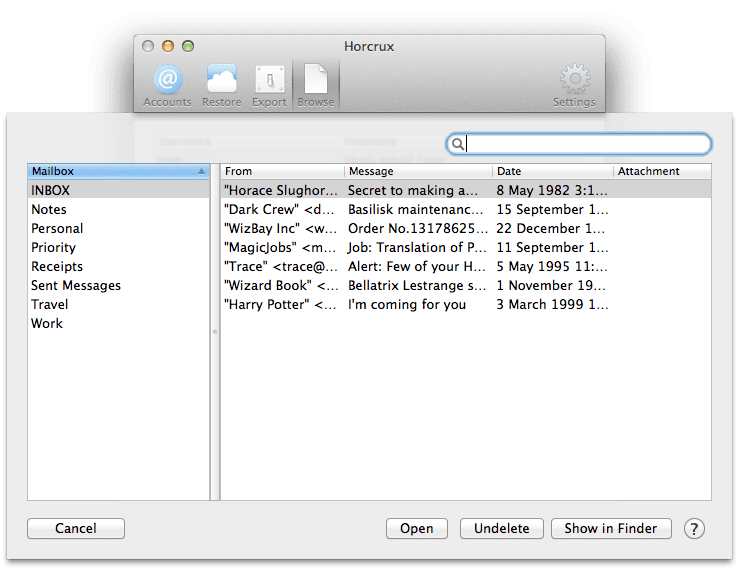Sort messages by From column header
The image size is (739, 570).
tap(282, 171)
